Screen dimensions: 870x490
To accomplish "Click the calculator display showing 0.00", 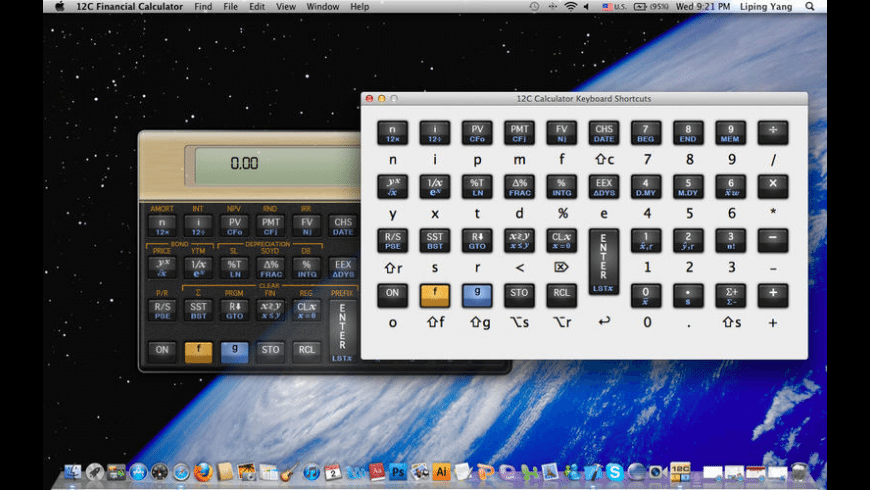I will coord(277,164).
